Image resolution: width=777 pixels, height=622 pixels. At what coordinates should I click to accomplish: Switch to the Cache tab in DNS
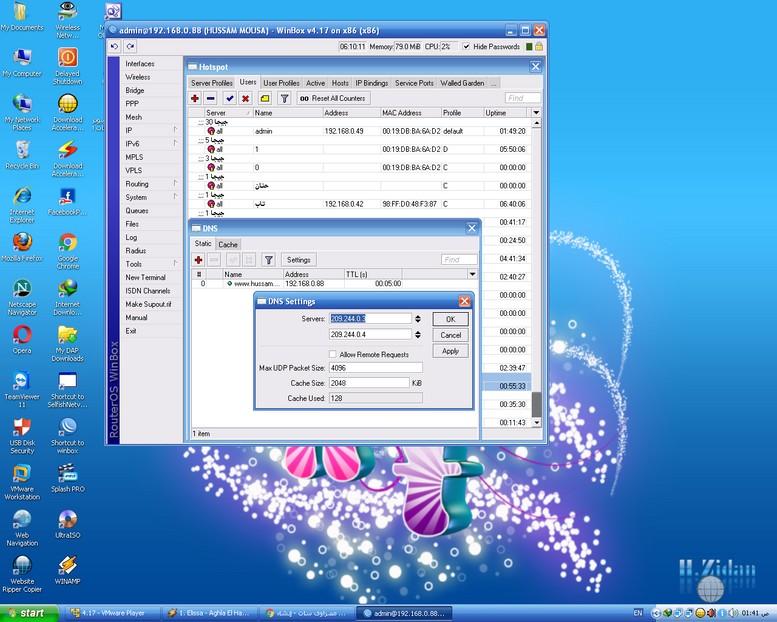(x=228, y=245)
